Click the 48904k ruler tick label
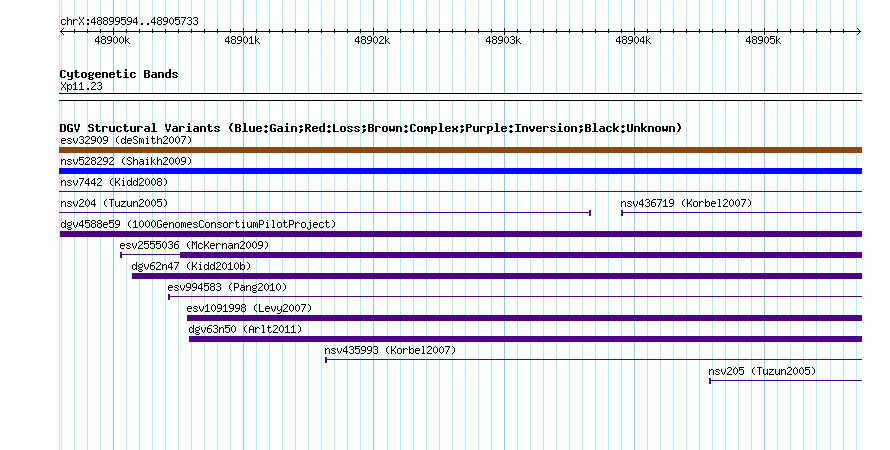The height and width of the screenshot is (450, 890). click(633, 40)
